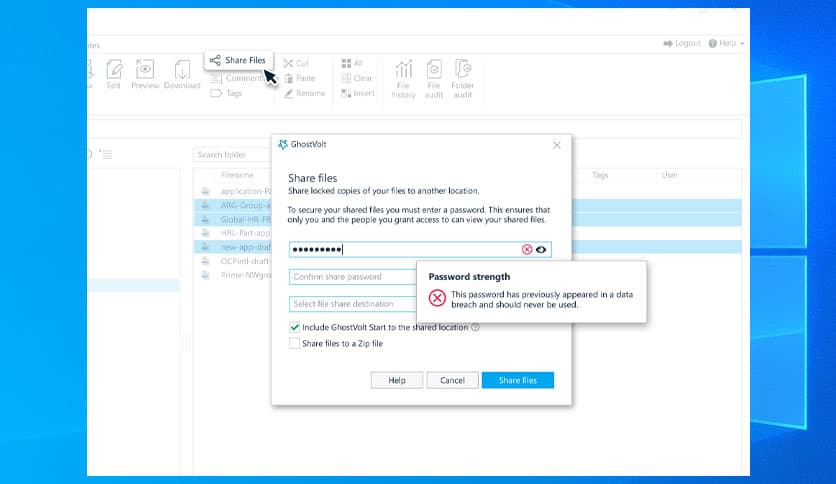Open File audit
This screenshot has width=836, height=484.
click(433, 79)
